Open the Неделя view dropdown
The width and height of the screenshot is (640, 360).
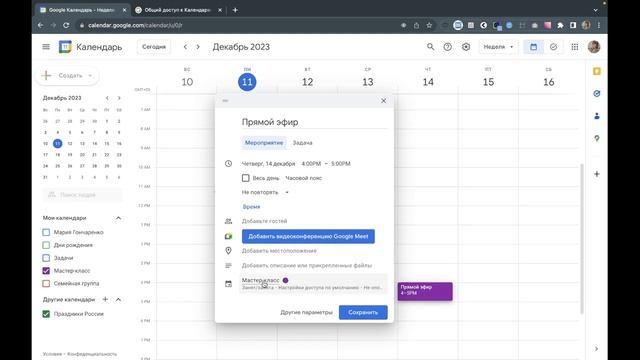(498, 47)
